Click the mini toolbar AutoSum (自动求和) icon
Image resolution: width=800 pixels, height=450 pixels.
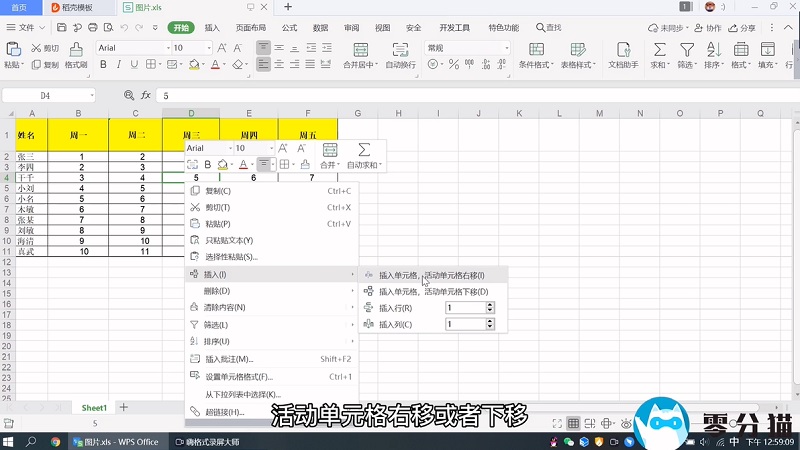tap(364, 149)
